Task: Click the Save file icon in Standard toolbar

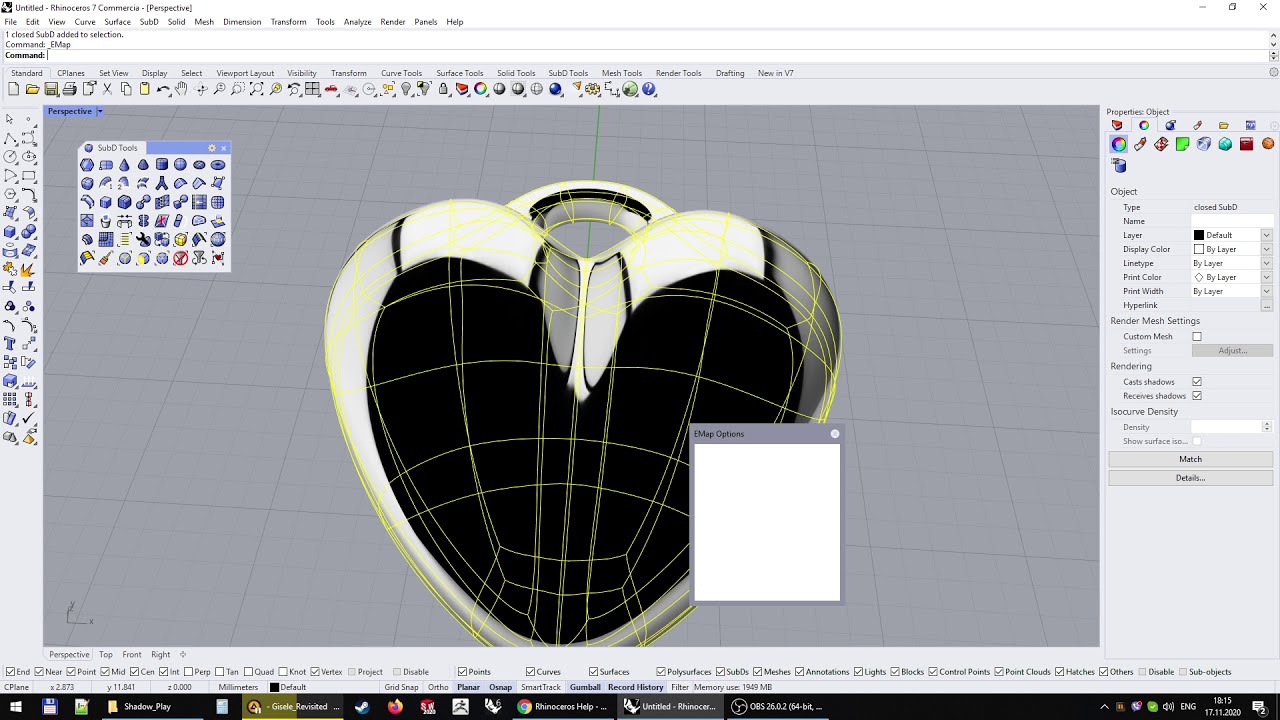Action: click(x=51, y=89)
